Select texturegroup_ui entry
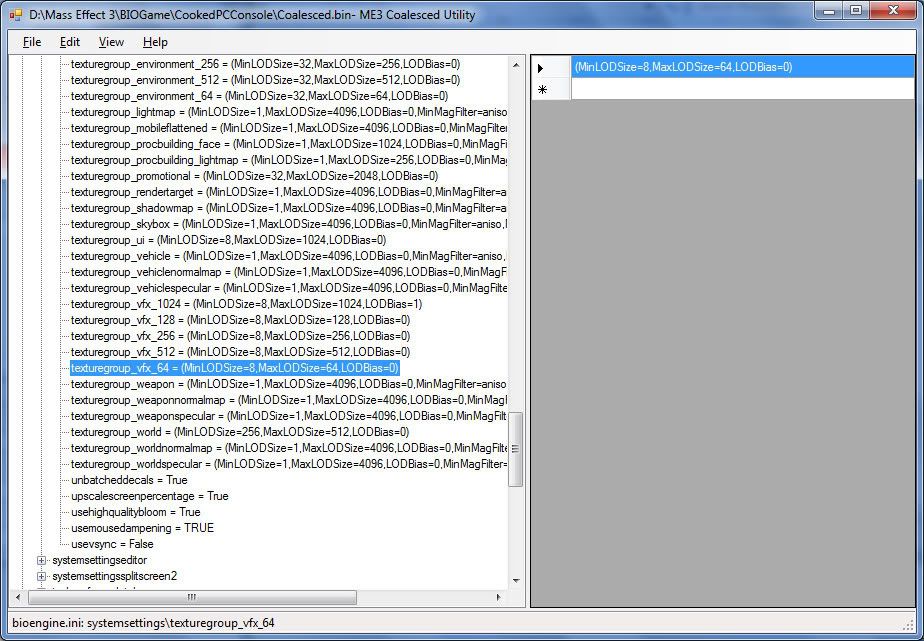Viewport: 924px width, 641px height. pyautogui.click(x=229, y=240)
